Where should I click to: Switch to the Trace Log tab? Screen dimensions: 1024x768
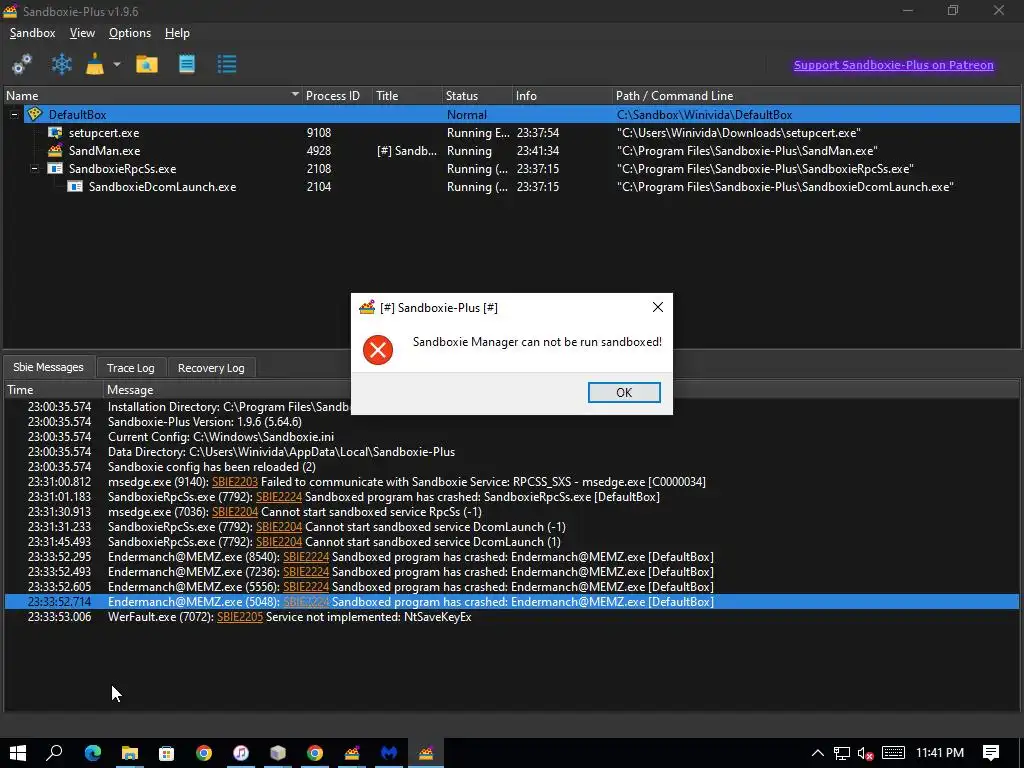coord(131,368)
